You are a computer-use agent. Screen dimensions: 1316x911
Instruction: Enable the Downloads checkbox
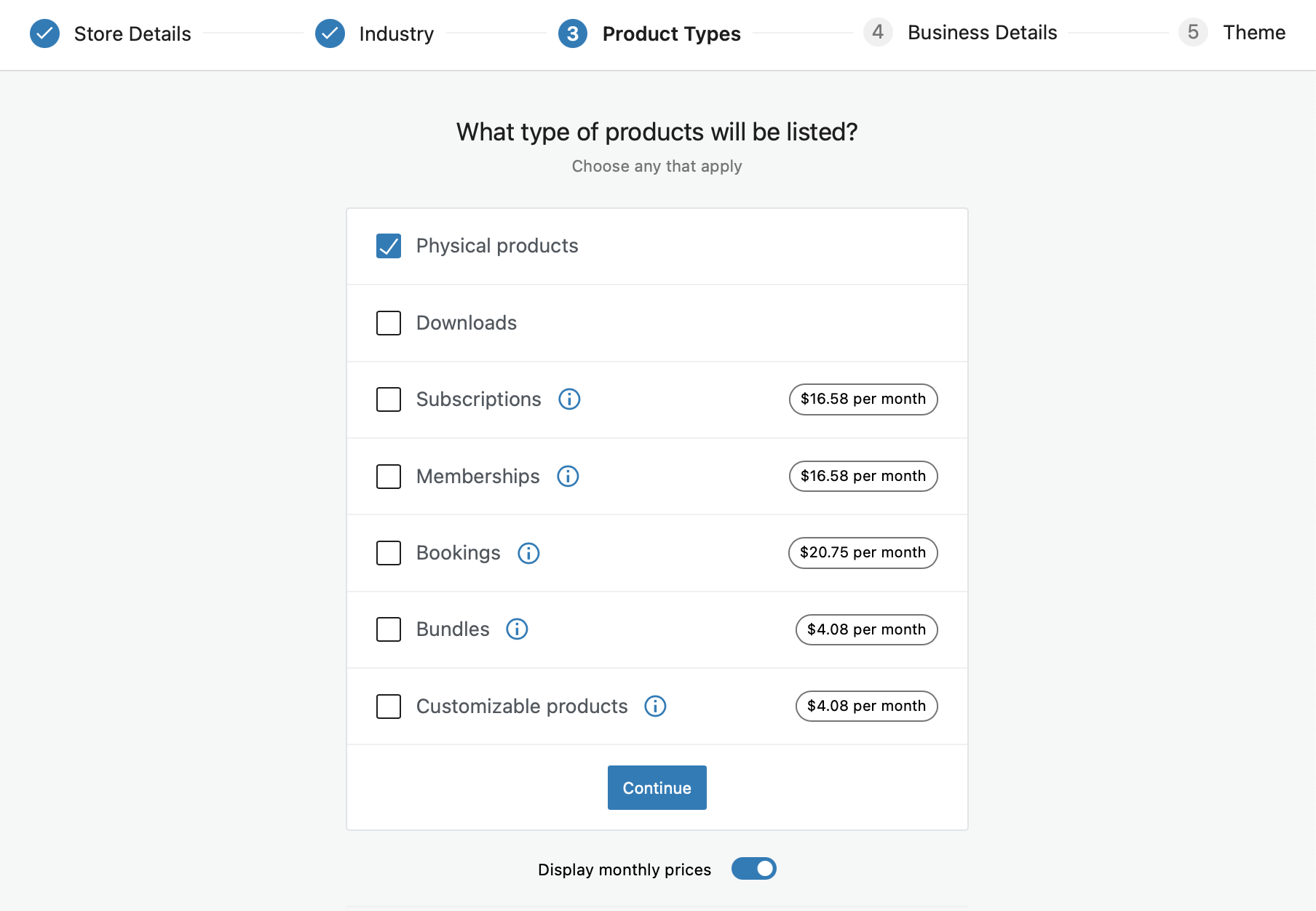389,323
